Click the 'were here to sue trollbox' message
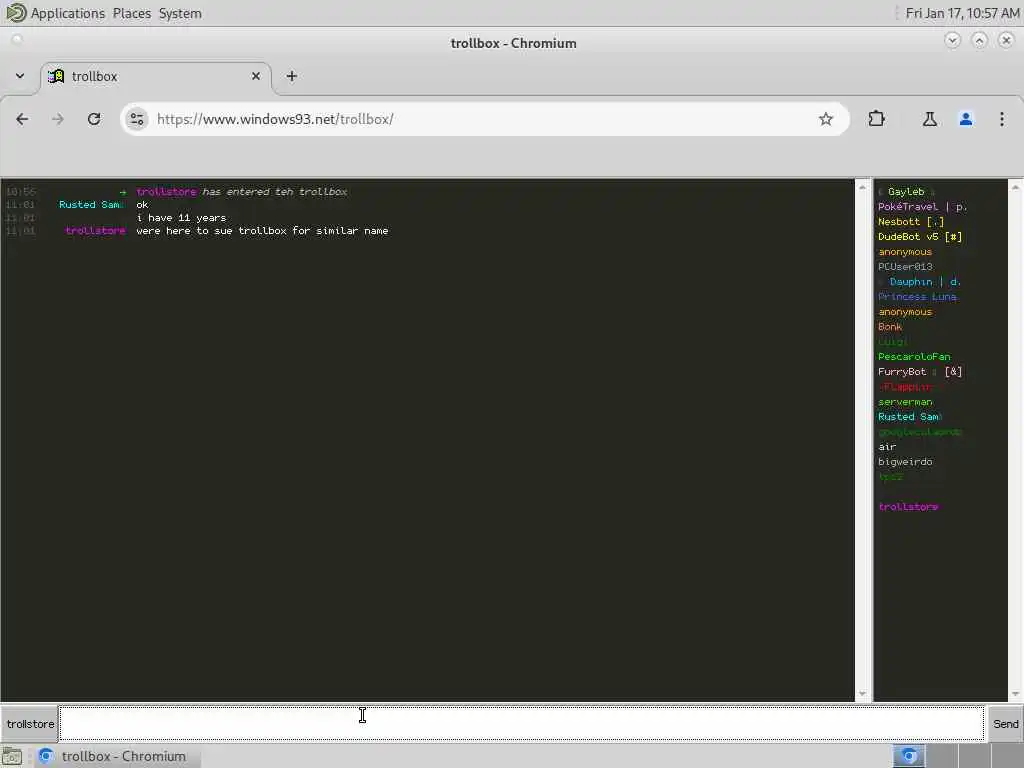 click(262, 231)
